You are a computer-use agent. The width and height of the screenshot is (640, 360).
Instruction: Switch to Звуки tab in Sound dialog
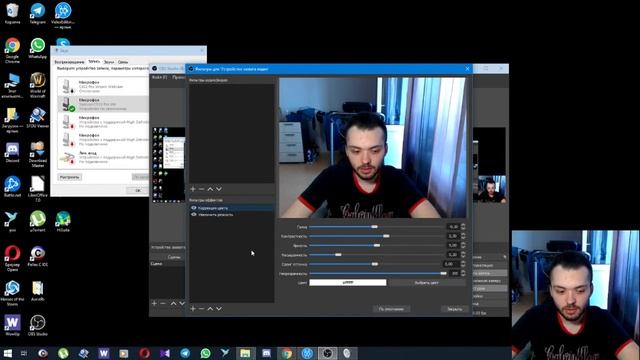109,62
